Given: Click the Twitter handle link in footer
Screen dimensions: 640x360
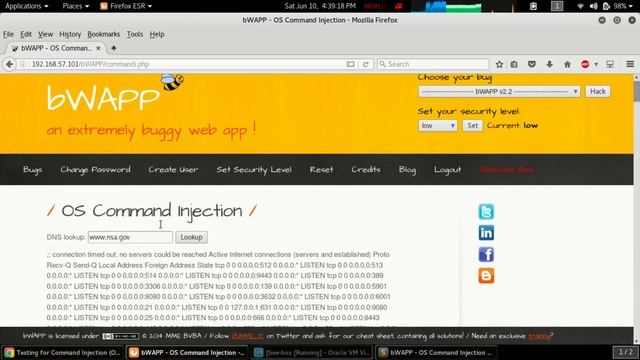Looking at the screenshot, I should [x=247, y=336].
